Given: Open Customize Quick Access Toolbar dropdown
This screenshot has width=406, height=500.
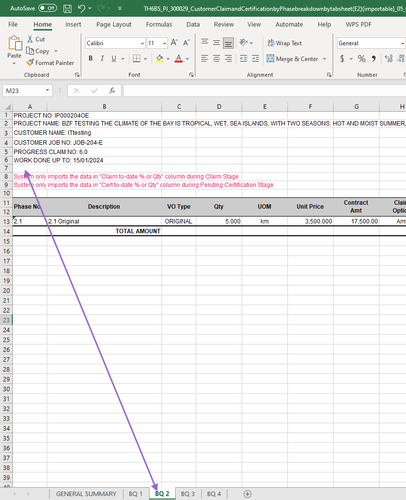Looking at the screenshot, I should 120,8.
